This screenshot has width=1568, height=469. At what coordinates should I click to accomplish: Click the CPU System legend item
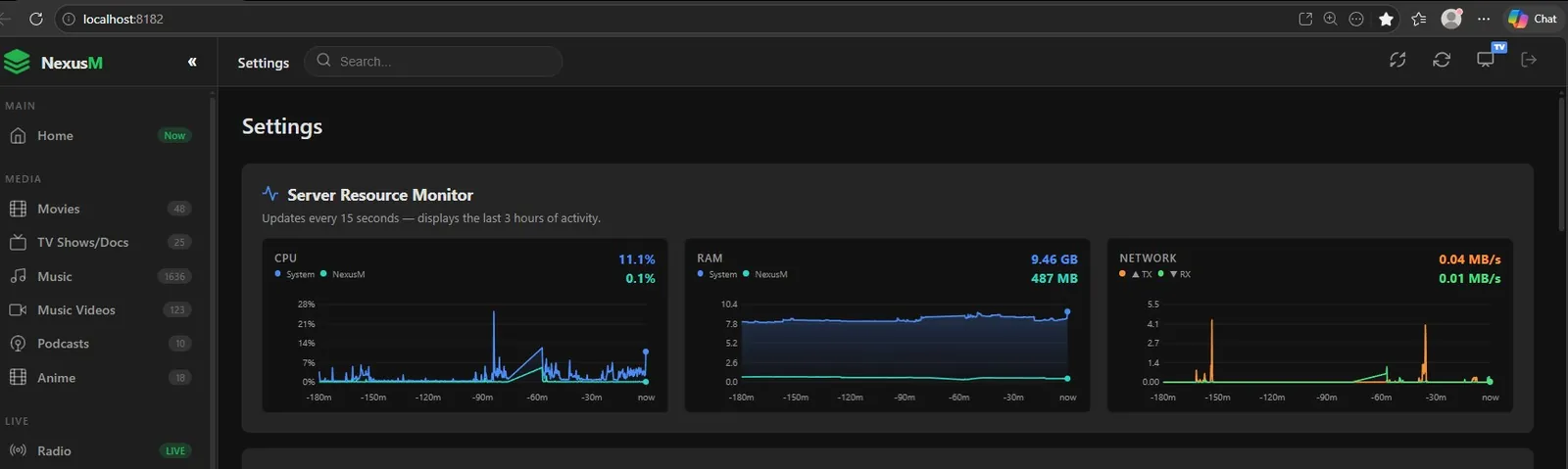tap(295, 274)
